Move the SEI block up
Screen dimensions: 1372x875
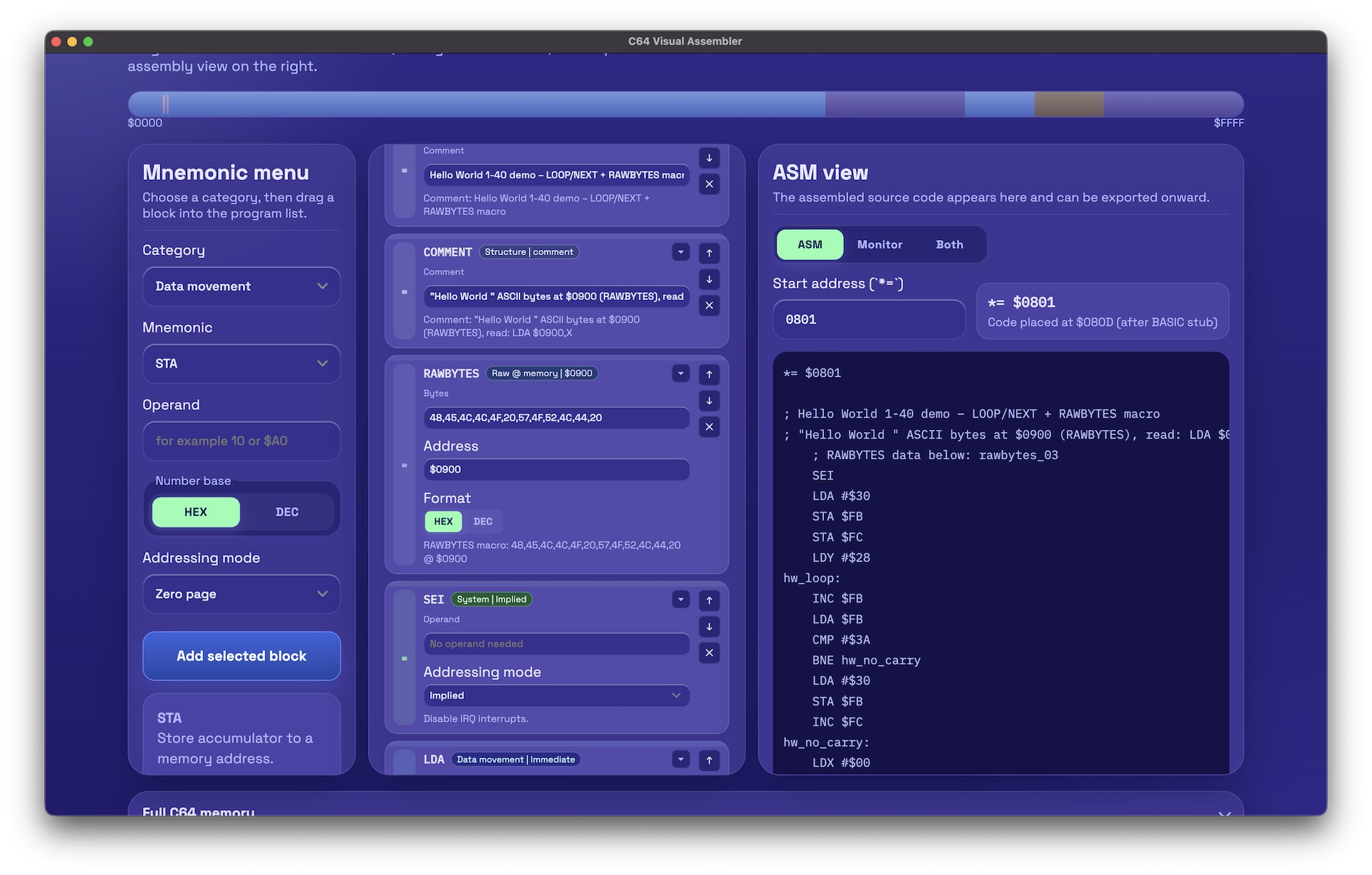click(709, 601)
